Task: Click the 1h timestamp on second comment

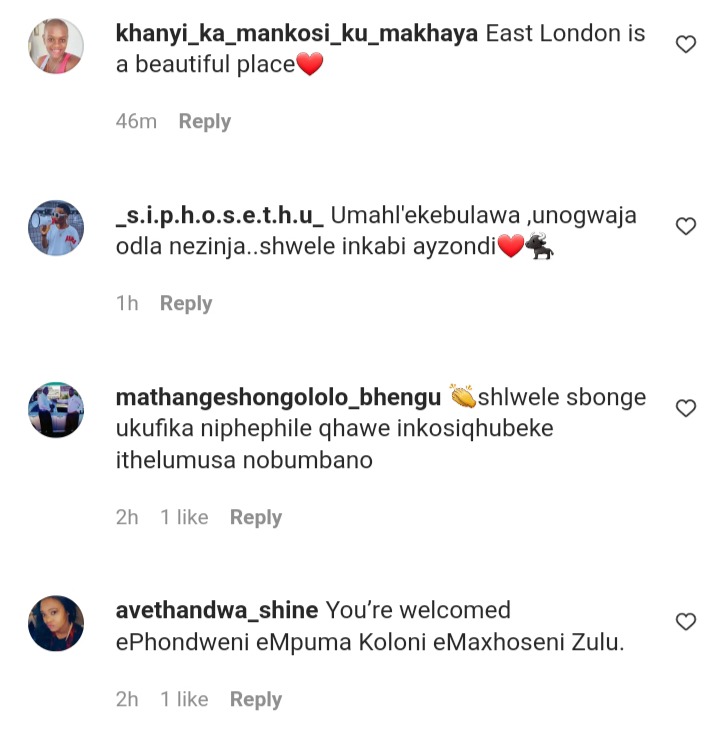Action: click(x=127, y=304)
